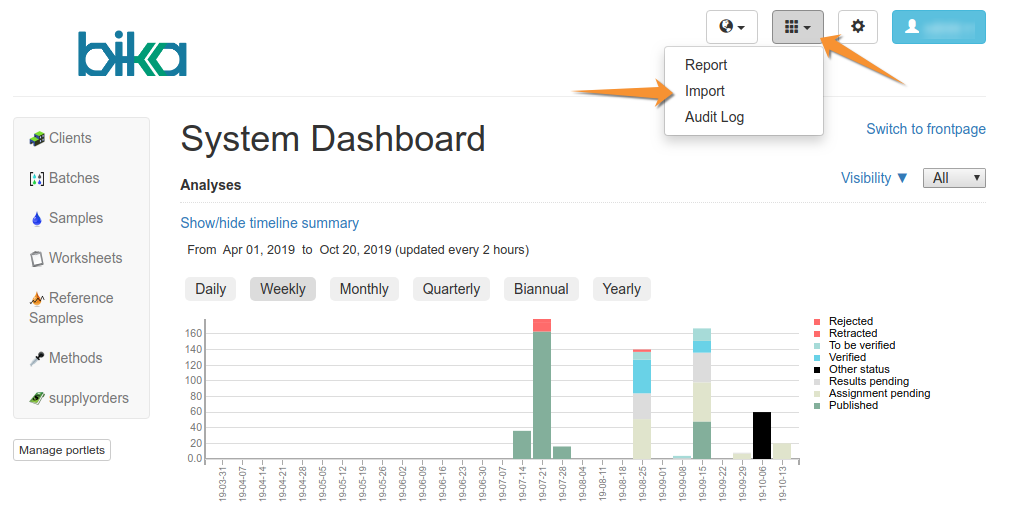Click the Reference Samples icon
1010x529 pixels.
[x=37, y=298]
